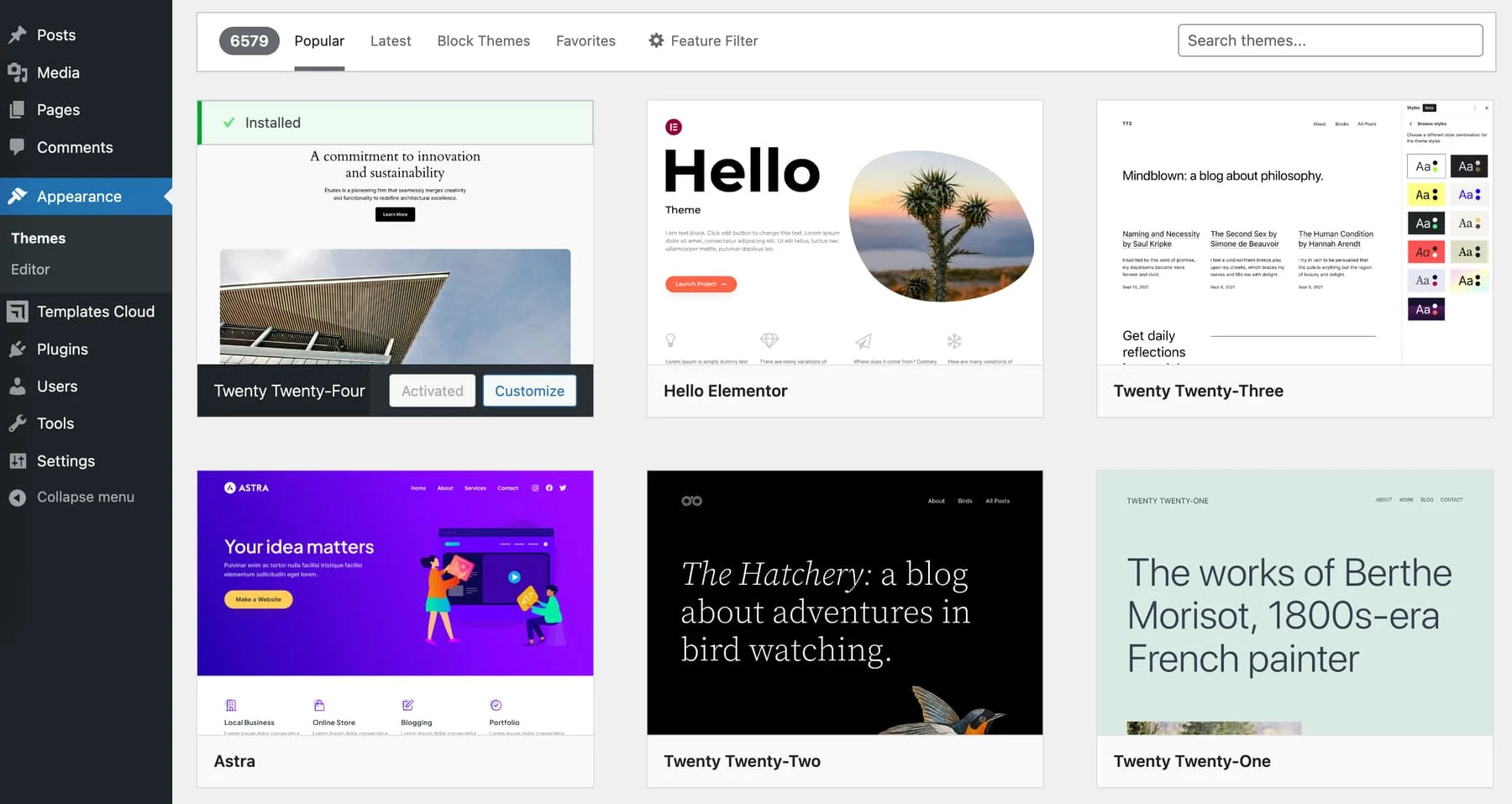Collapse the admin menu
This screenshot has height=804, width=1512.
(x=18, y=497)
